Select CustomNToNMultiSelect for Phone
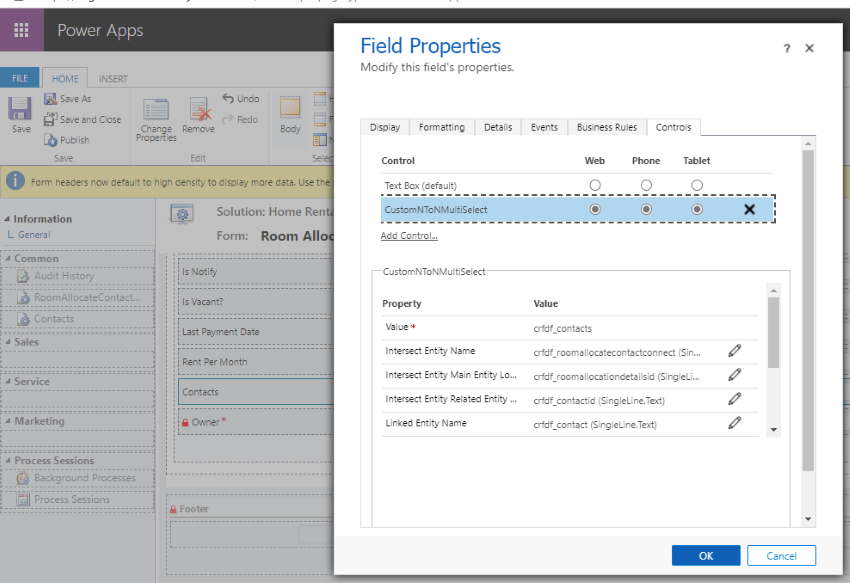 coord(646,209)
